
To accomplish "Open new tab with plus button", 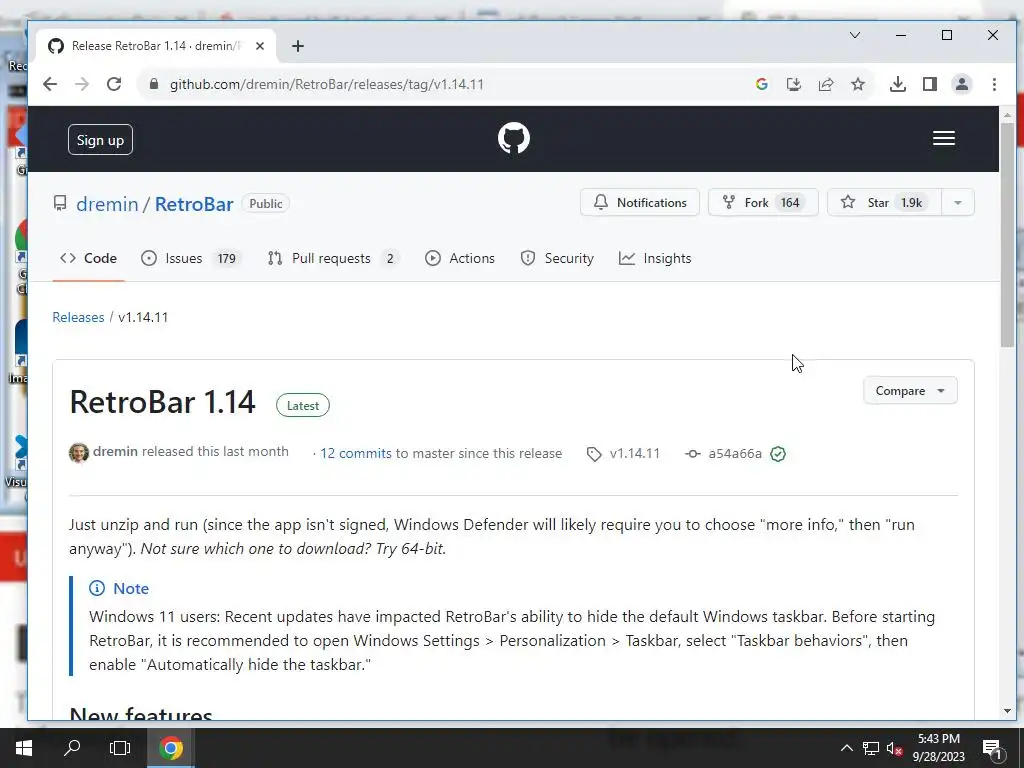I will pos(298,46).
